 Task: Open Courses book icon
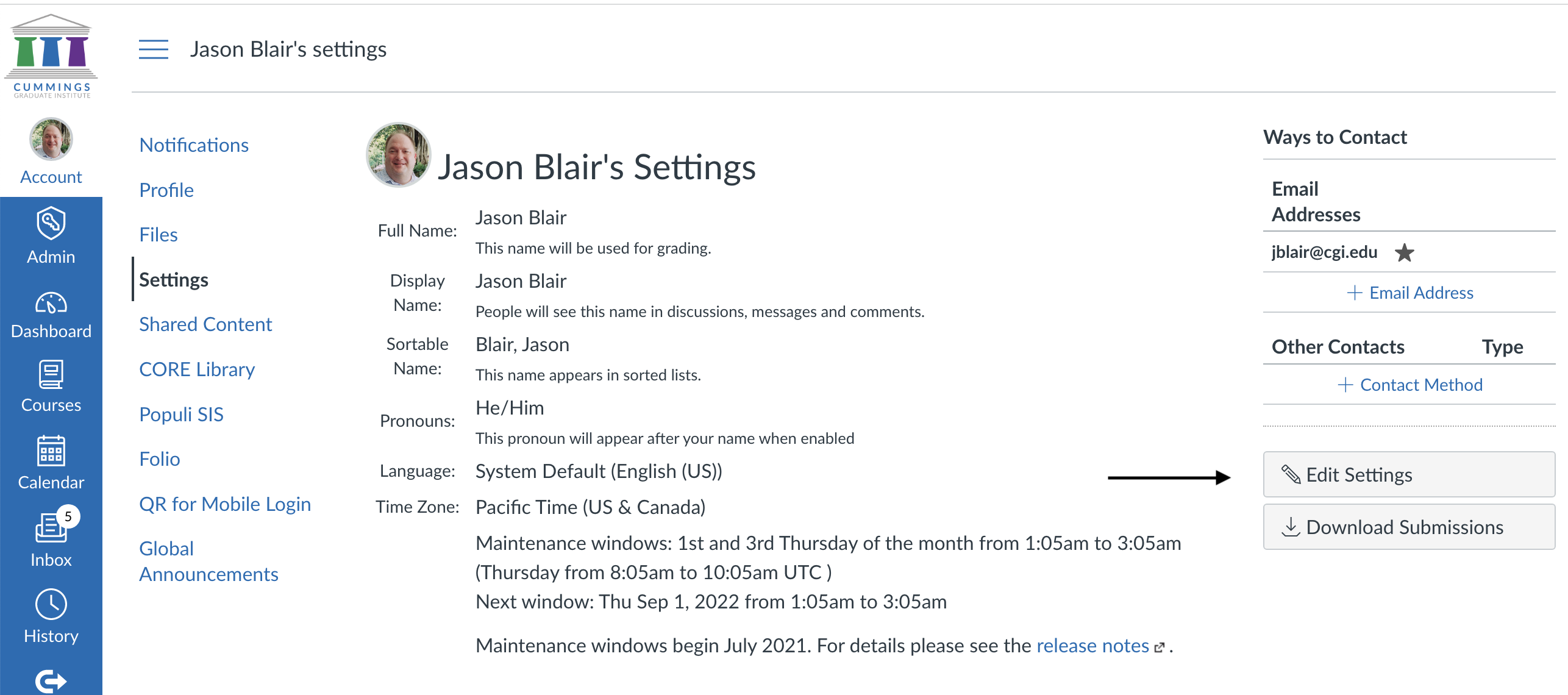tap(51, 374)
